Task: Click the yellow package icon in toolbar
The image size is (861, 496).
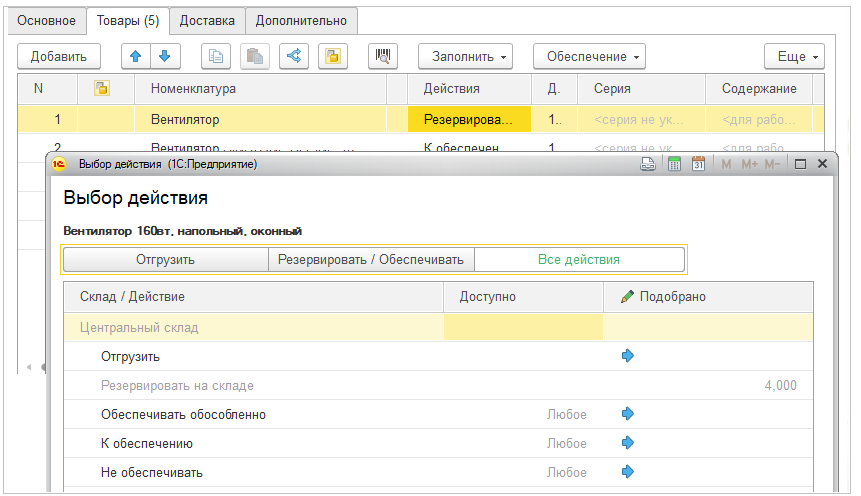Action: [x=333, y=57]
